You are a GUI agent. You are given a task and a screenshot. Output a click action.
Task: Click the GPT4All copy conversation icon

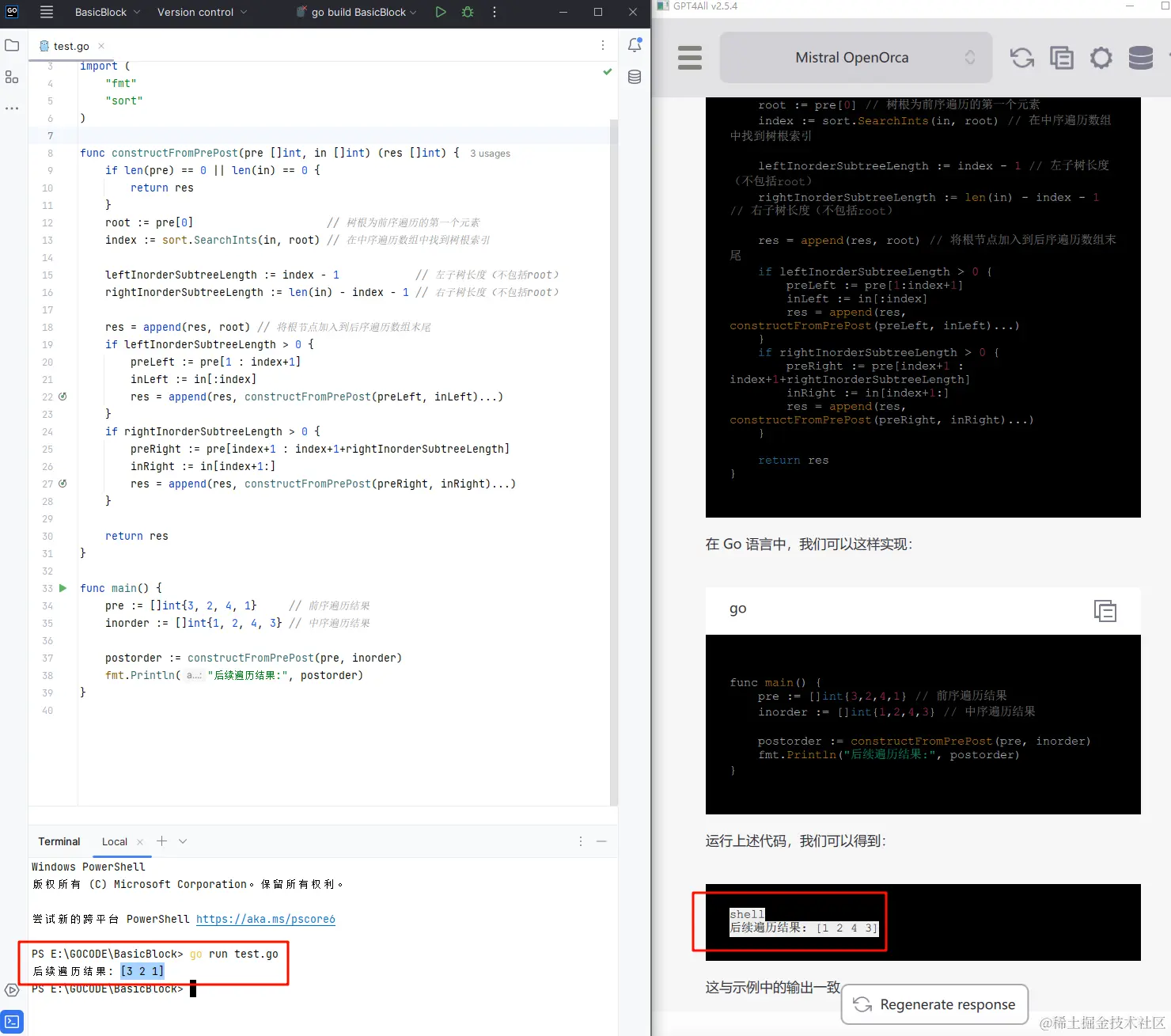coord(1062,58)
